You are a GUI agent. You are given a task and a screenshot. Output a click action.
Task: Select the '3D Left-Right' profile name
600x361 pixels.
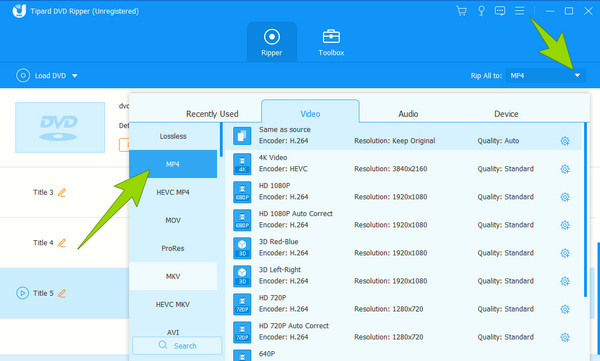click(280, 270)
